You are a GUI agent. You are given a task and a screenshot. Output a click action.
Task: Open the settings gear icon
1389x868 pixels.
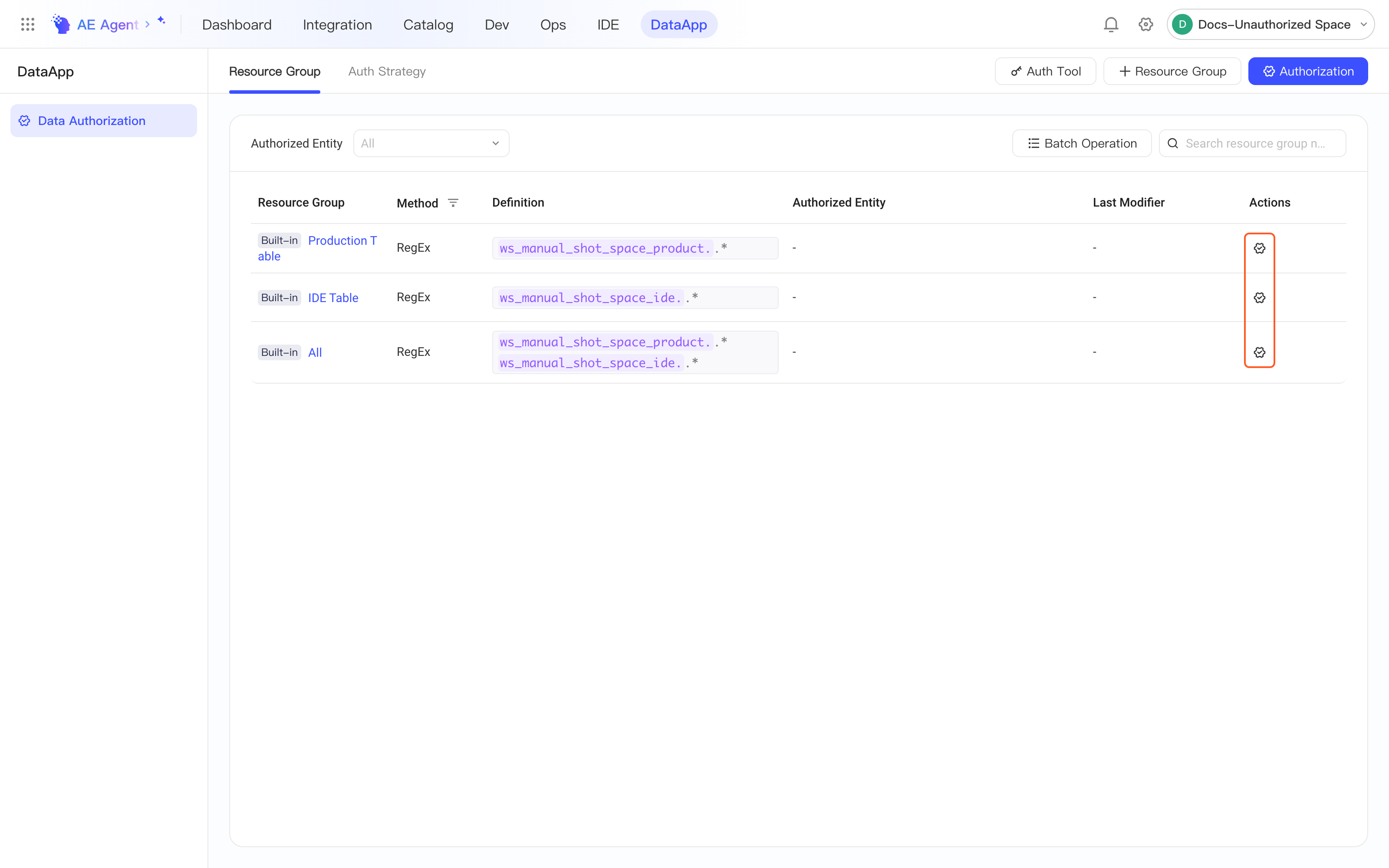[1145, 24]
